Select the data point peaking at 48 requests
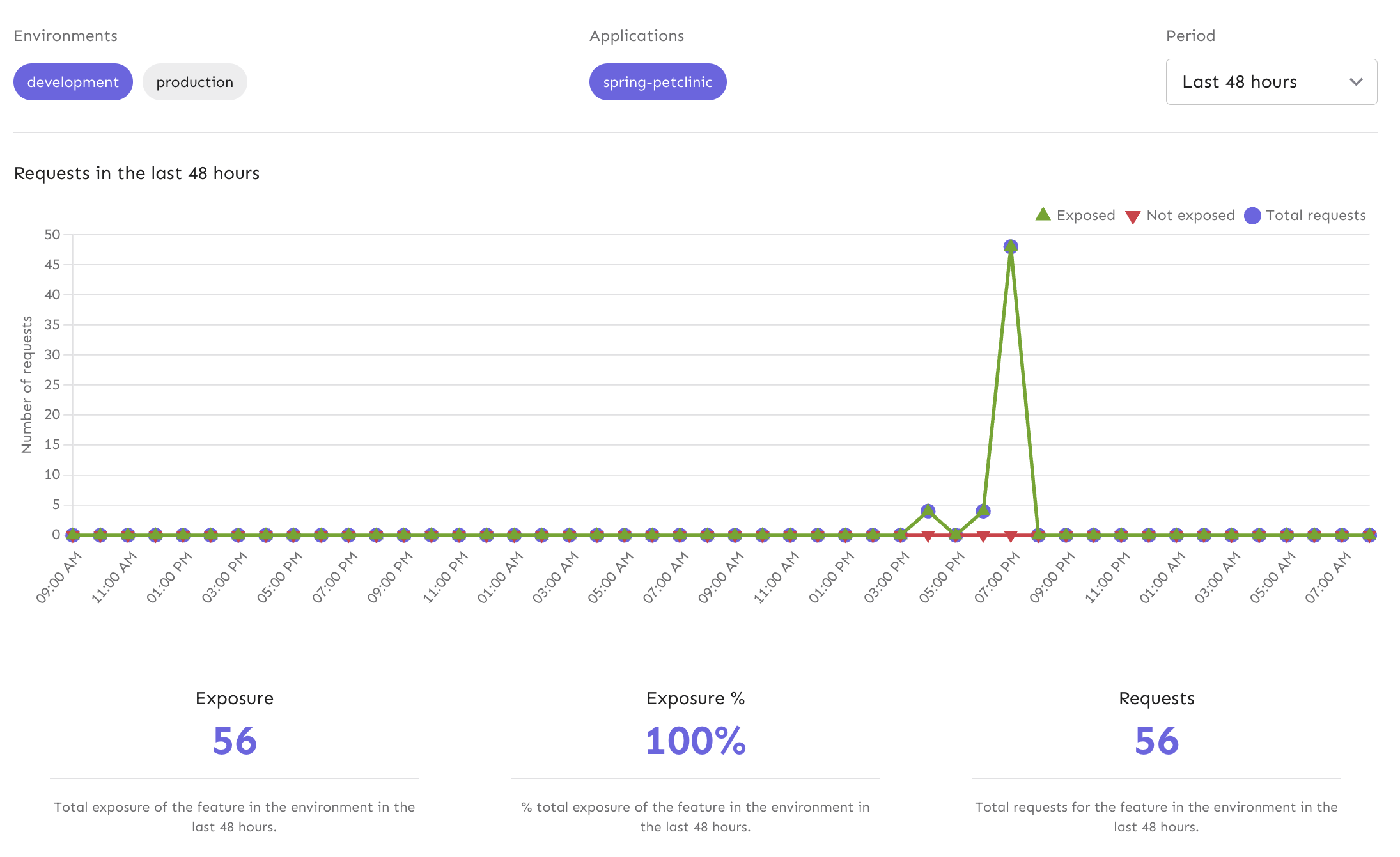The height and width of the screenshot is (857, 1400). pyautogui.click(x=1010, y=245)
